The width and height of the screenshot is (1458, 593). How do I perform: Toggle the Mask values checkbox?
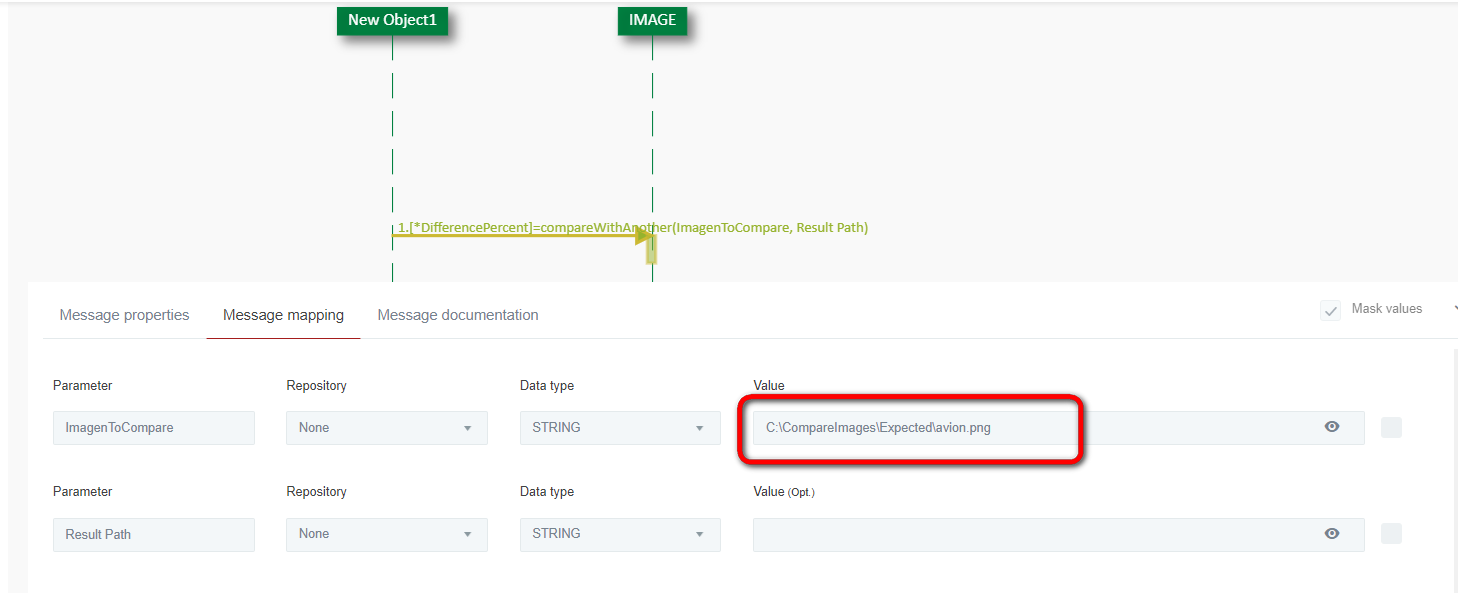click(x=1330, y=310)
